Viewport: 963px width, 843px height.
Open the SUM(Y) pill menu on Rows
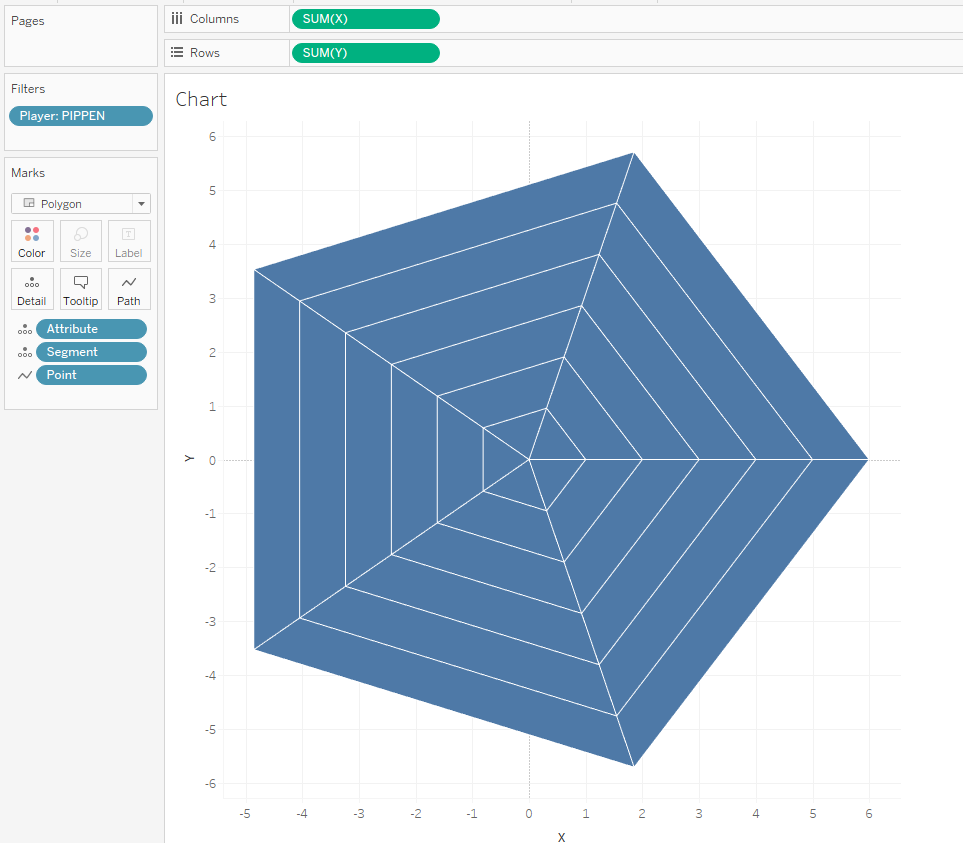click(x=365, y=52)
